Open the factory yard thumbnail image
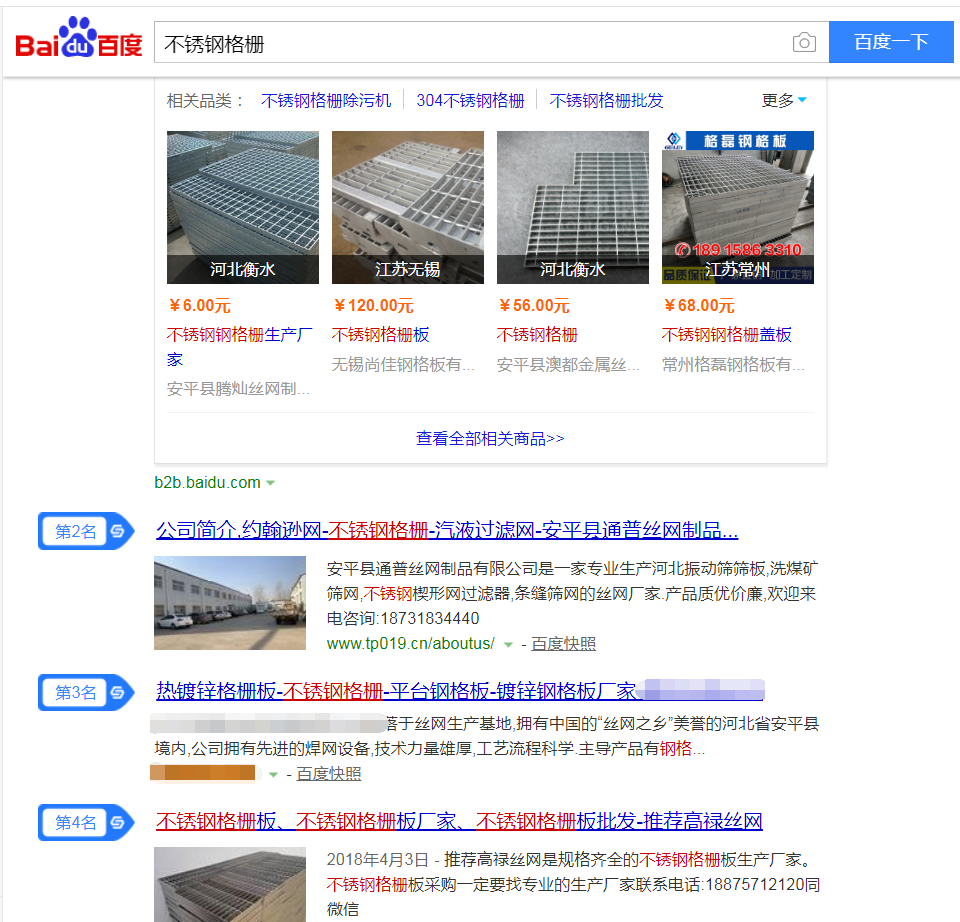Screen dimensions: 960x922 pos(230,602)
